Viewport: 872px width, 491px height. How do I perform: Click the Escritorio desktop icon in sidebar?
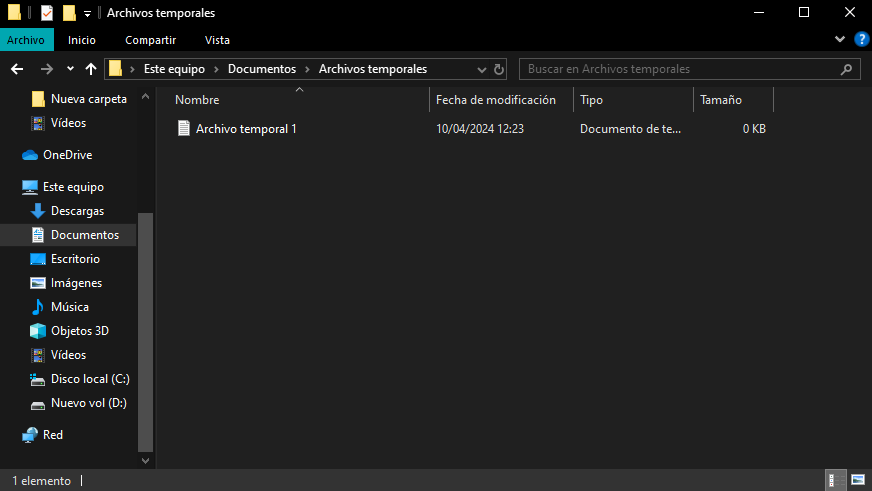[38, 259]
